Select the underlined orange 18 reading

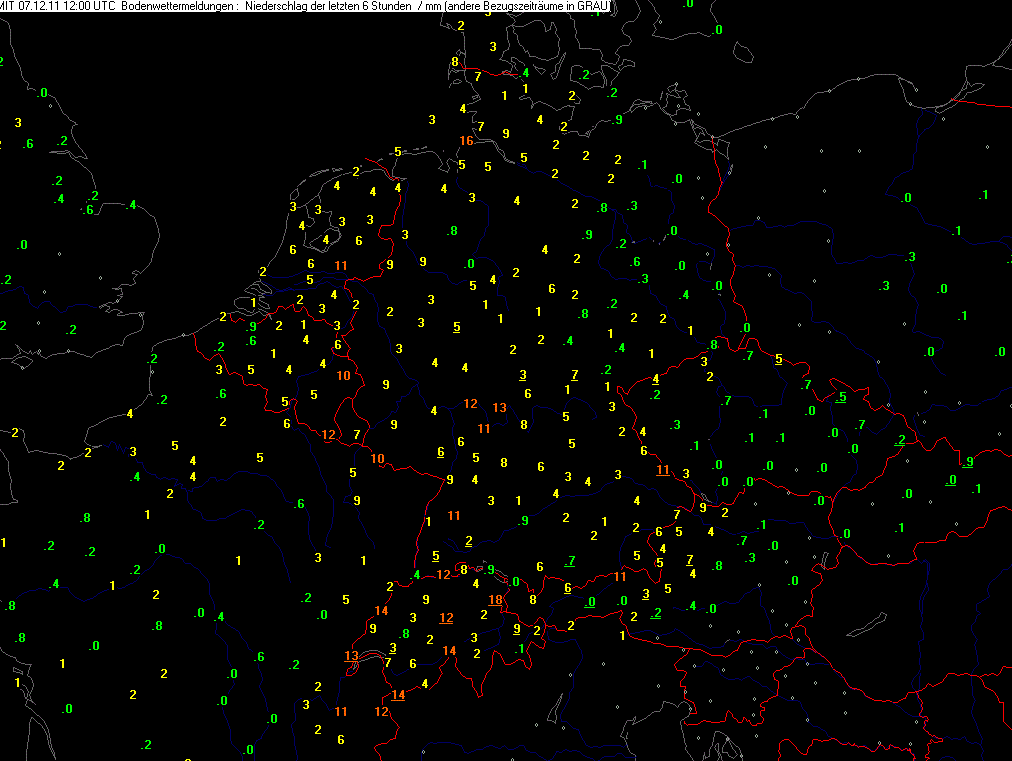[495, 600]
